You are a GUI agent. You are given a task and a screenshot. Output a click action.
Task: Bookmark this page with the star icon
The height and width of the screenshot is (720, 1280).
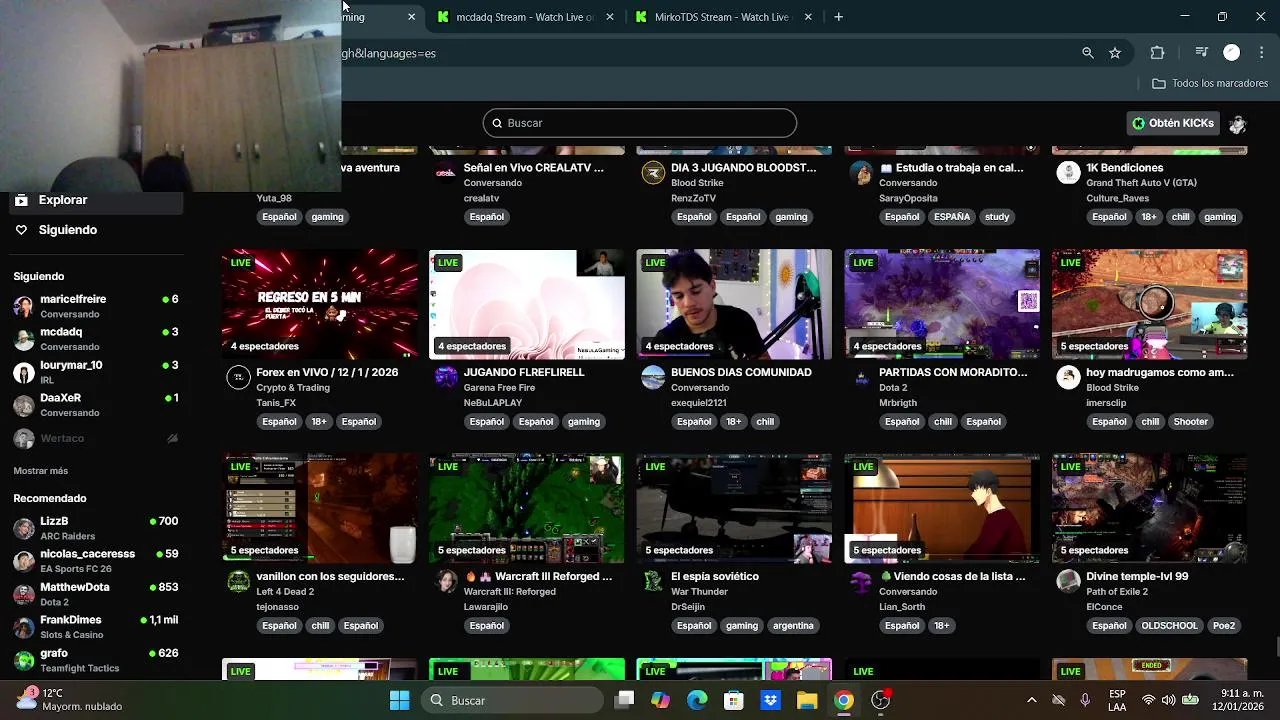pos(1115,53)
